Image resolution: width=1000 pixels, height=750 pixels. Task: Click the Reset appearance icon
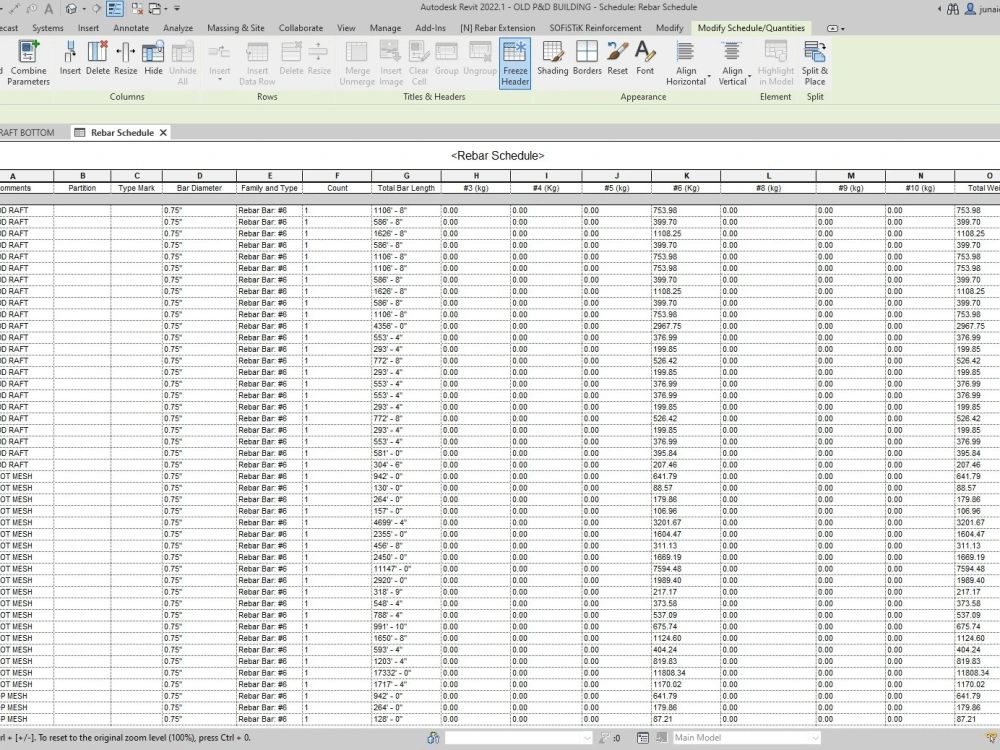click(616, 63)
